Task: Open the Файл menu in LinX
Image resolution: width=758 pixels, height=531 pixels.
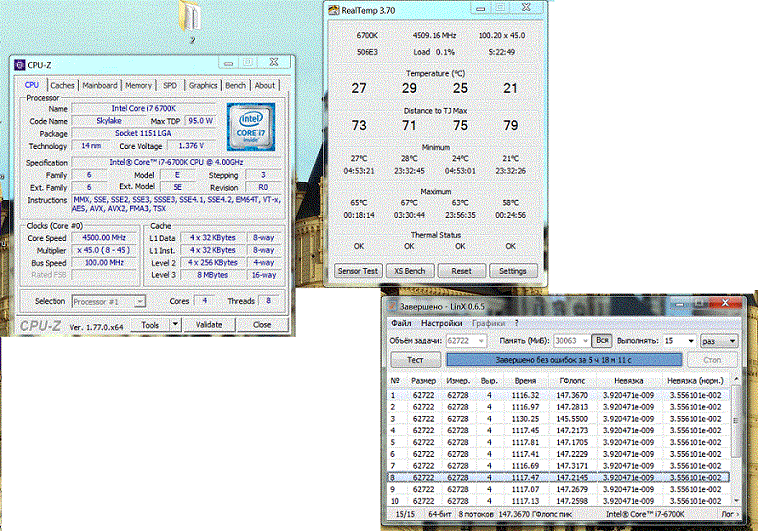Action: 401,323
